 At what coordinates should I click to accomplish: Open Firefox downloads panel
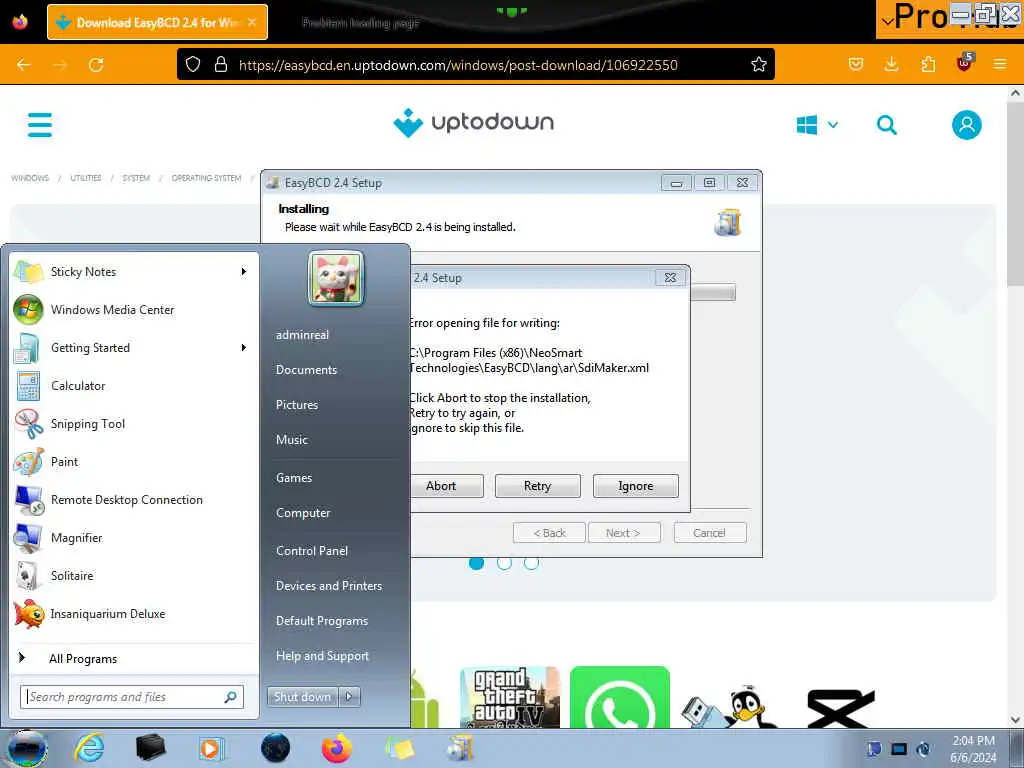pyautogui.click(x=891, y=64)
